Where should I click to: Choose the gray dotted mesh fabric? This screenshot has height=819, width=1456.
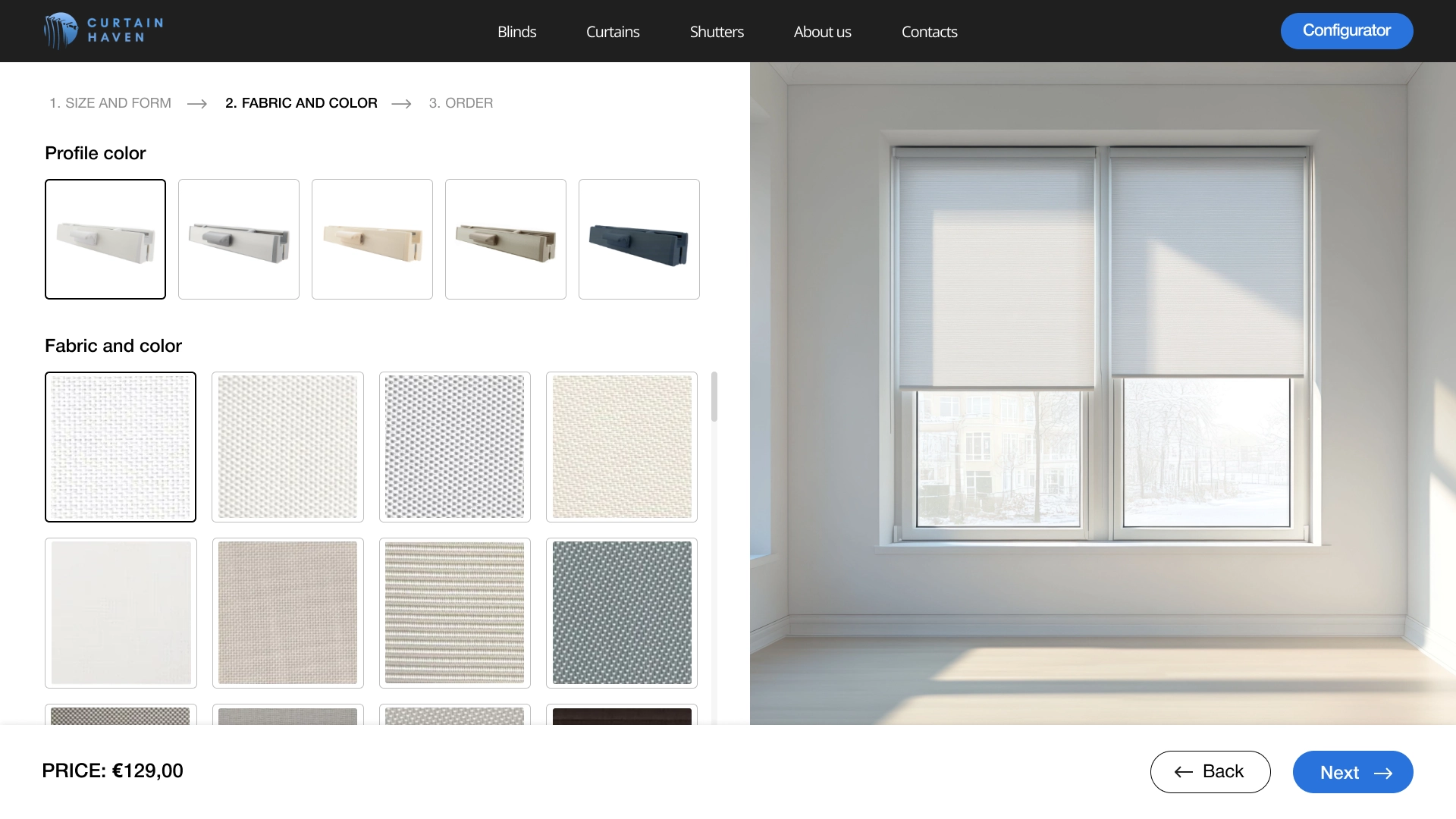(x=455, y=447)
